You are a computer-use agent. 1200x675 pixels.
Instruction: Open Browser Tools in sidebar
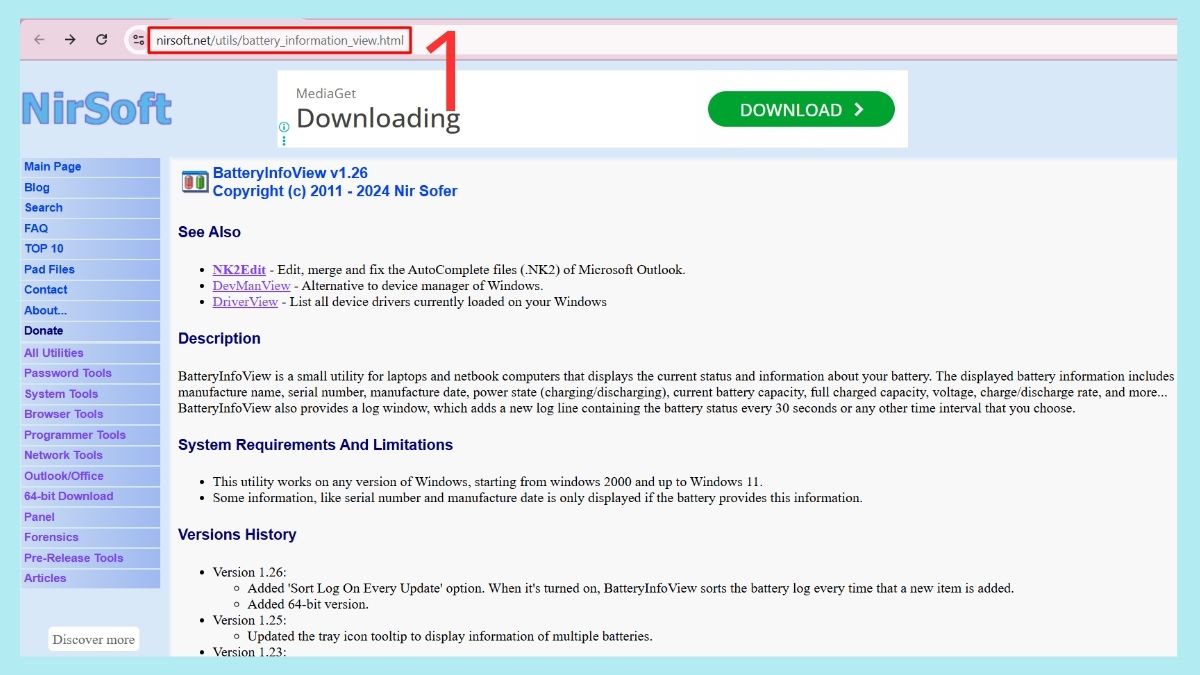pos(64,414)
